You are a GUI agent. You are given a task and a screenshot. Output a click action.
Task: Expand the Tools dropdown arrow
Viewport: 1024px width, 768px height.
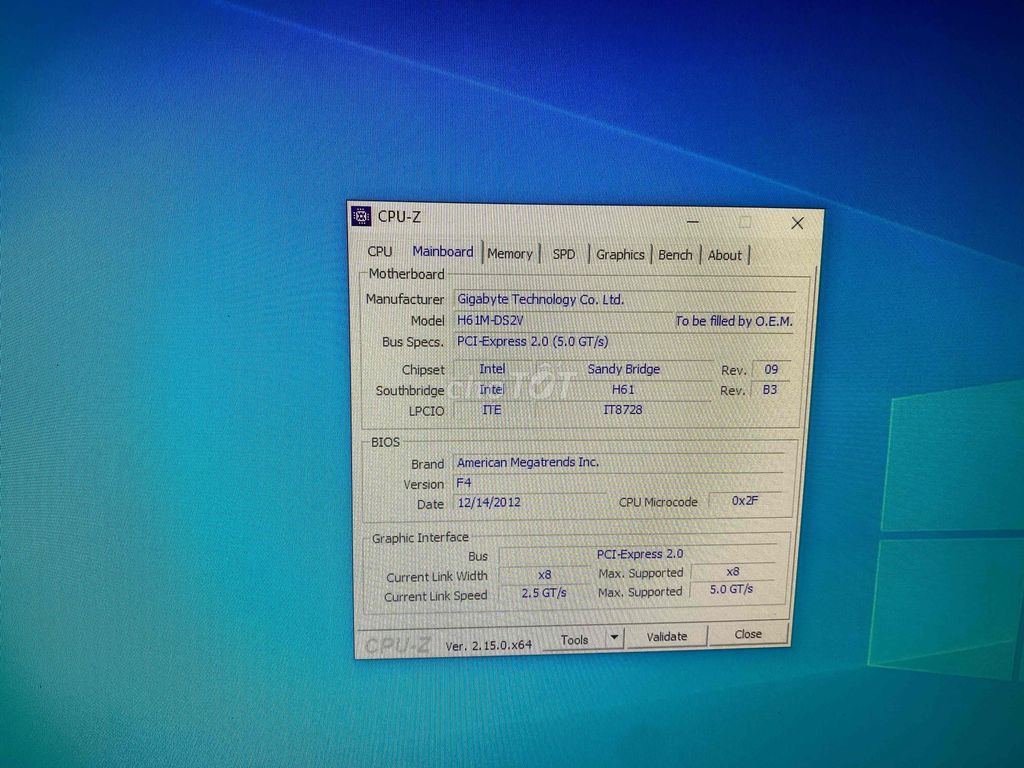pyautogui.click(x=614, y=637)
